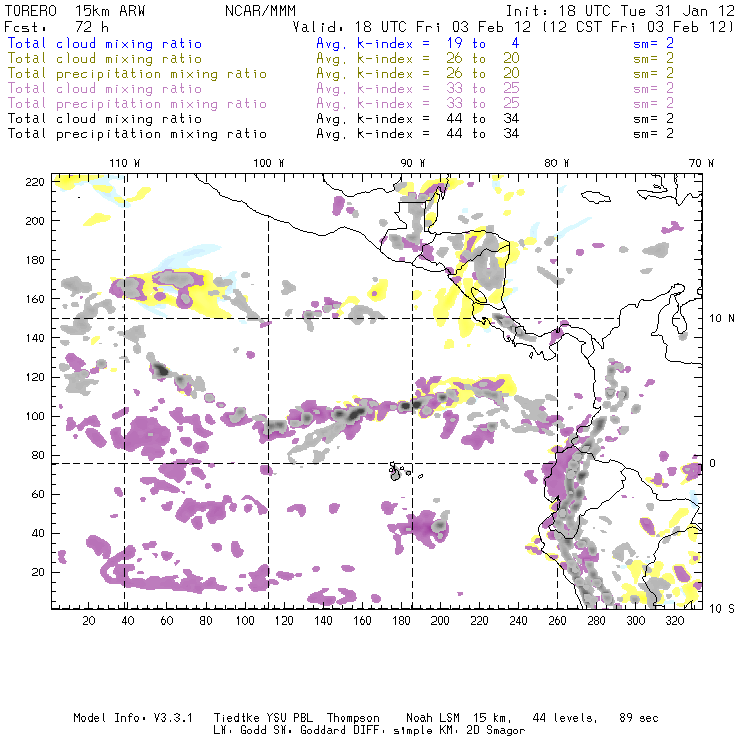Viewport: 740px width, 740px height.
Task: Select the y-axis tick label "140"
Action: (35, 338)
